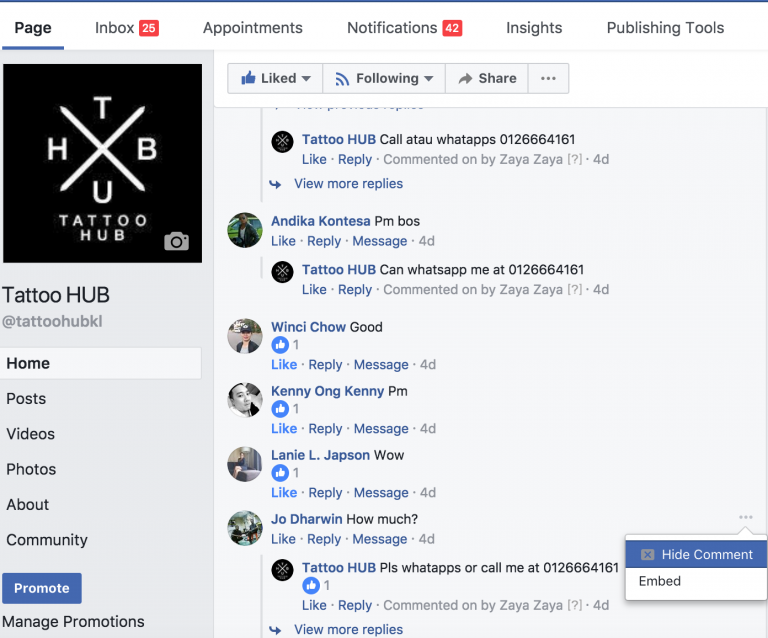Click the Share button with arrow icon
Viewport: 768px width, 638px height.
(487, 78)
